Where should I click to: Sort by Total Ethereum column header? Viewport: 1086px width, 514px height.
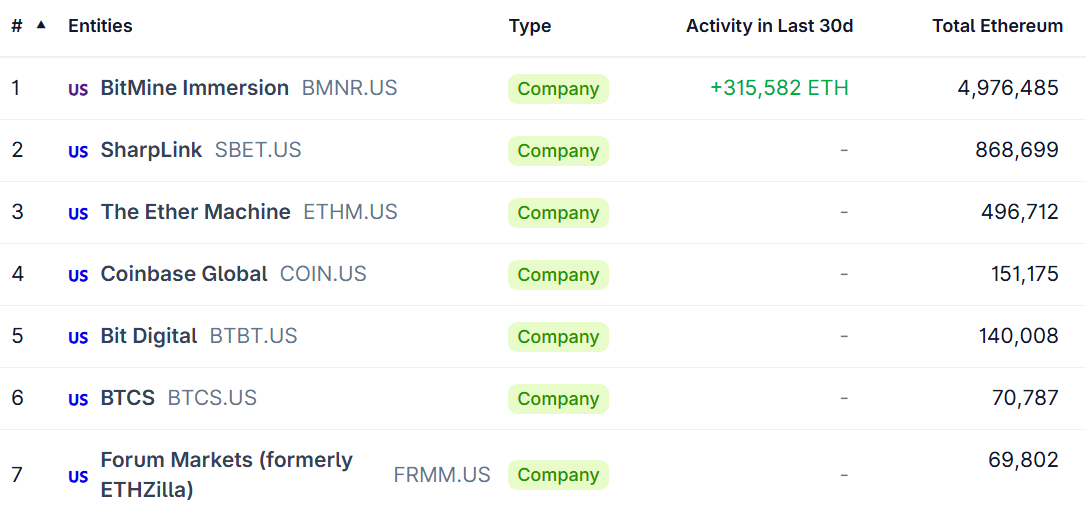pyautogui.click(x=997, y=26)
